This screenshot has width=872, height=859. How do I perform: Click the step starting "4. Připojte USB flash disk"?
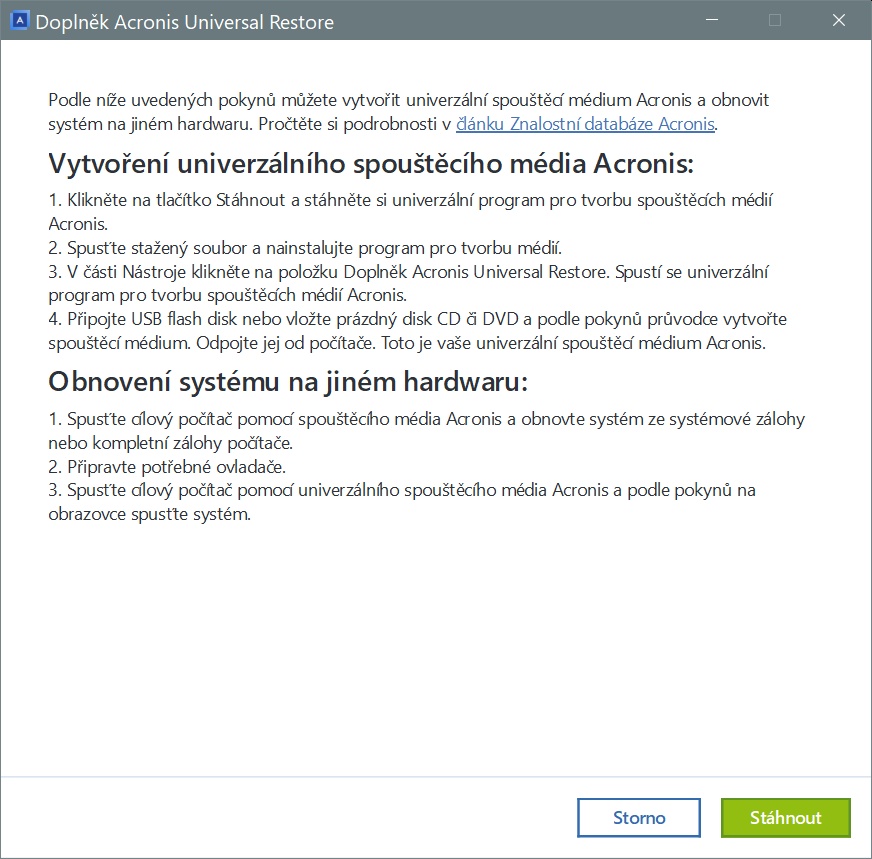click(418, 331)
